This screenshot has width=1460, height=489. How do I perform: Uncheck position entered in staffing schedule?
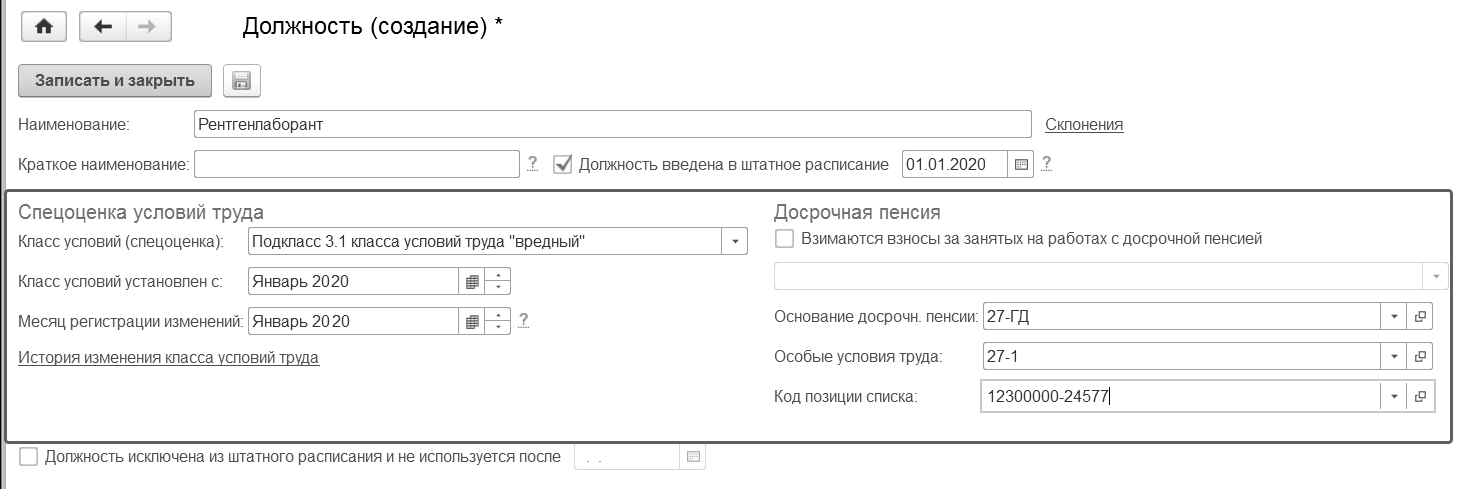[x=563, y=164]
